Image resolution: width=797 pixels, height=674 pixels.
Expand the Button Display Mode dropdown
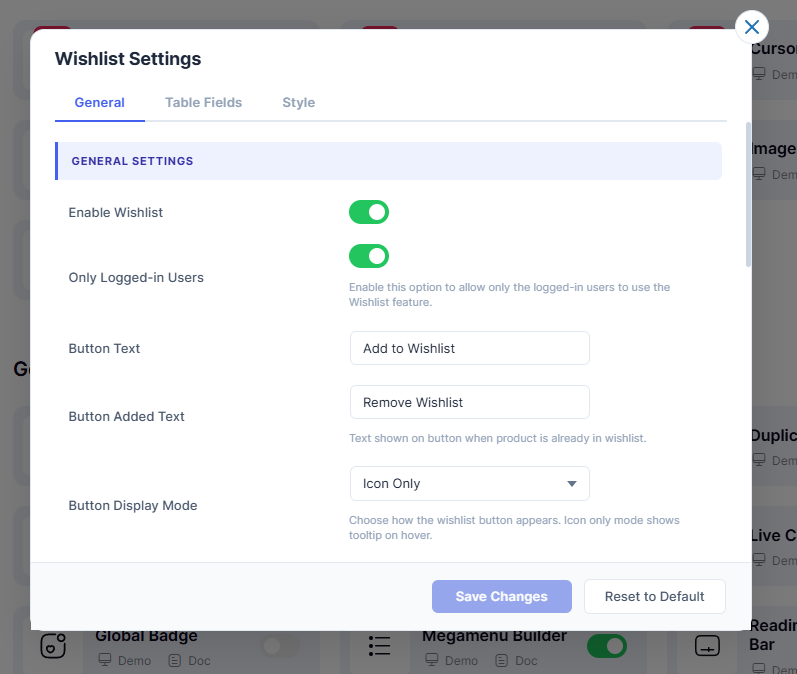point(469,484)
